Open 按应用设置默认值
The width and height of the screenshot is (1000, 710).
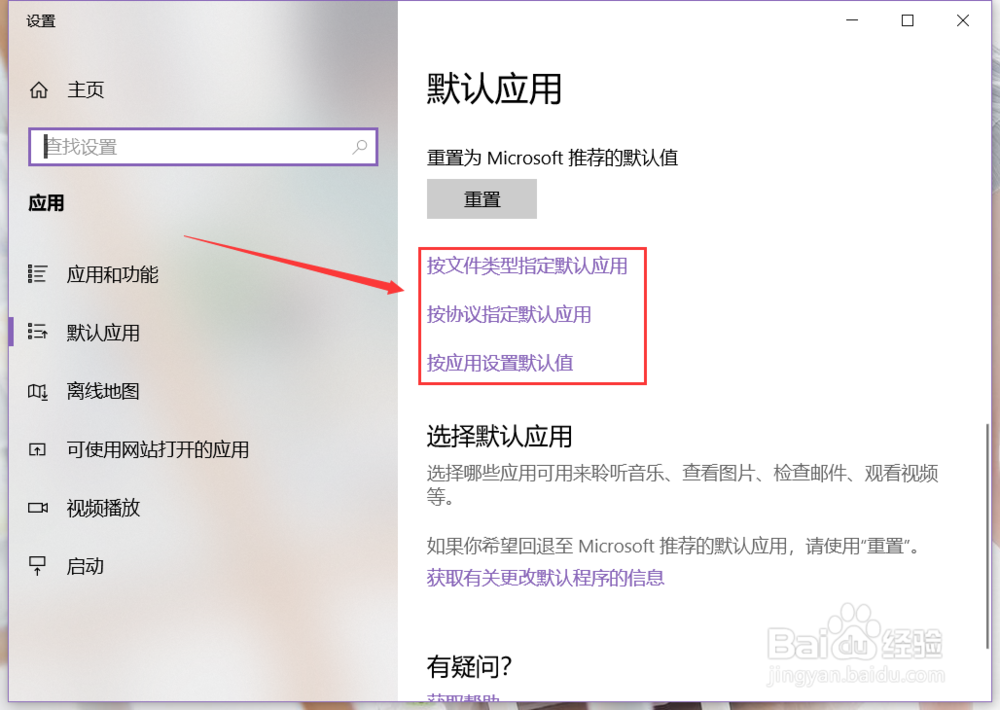click(x=499, y=363)
